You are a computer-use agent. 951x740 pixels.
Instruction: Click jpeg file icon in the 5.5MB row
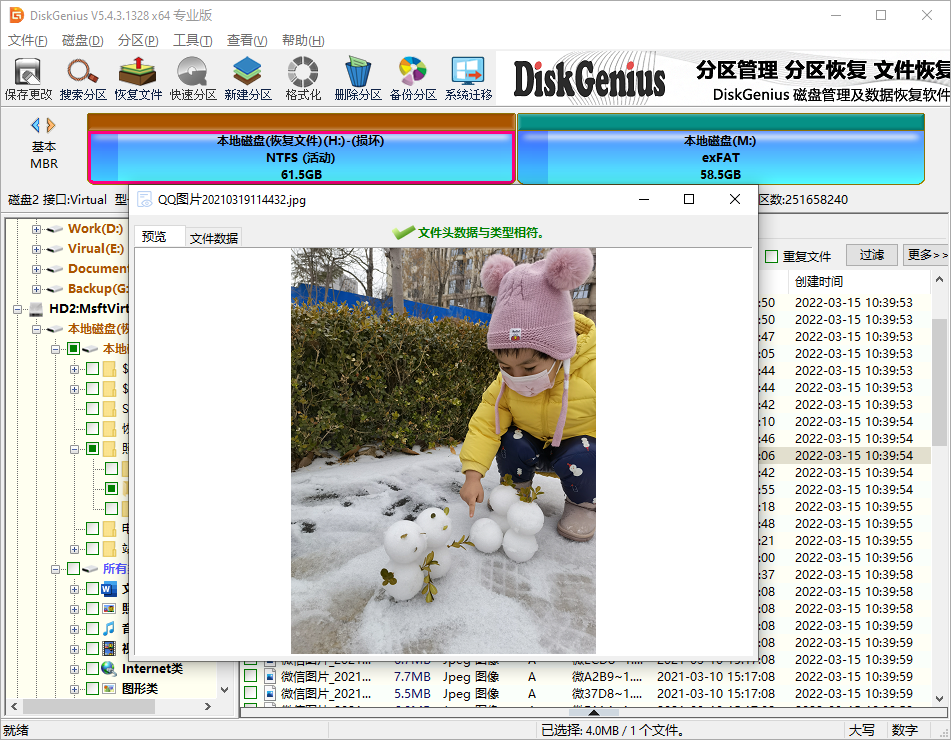[270, 693]
